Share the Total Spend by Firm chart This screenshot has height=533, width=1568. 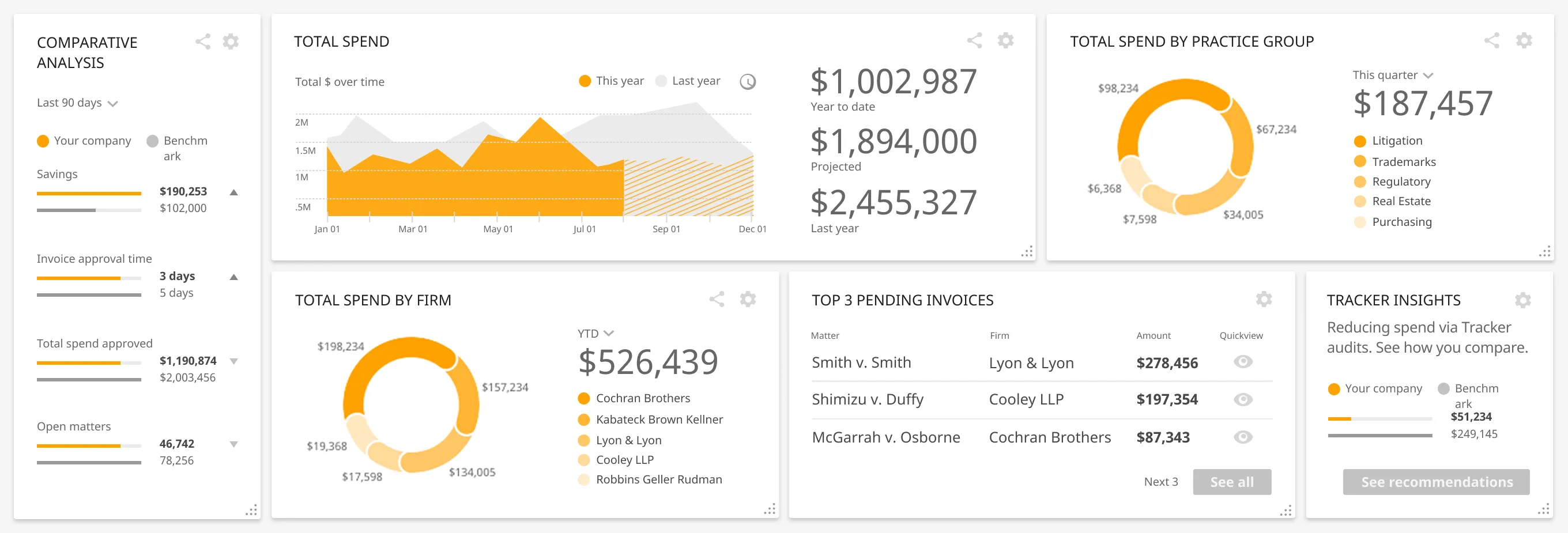coord(717,300)
